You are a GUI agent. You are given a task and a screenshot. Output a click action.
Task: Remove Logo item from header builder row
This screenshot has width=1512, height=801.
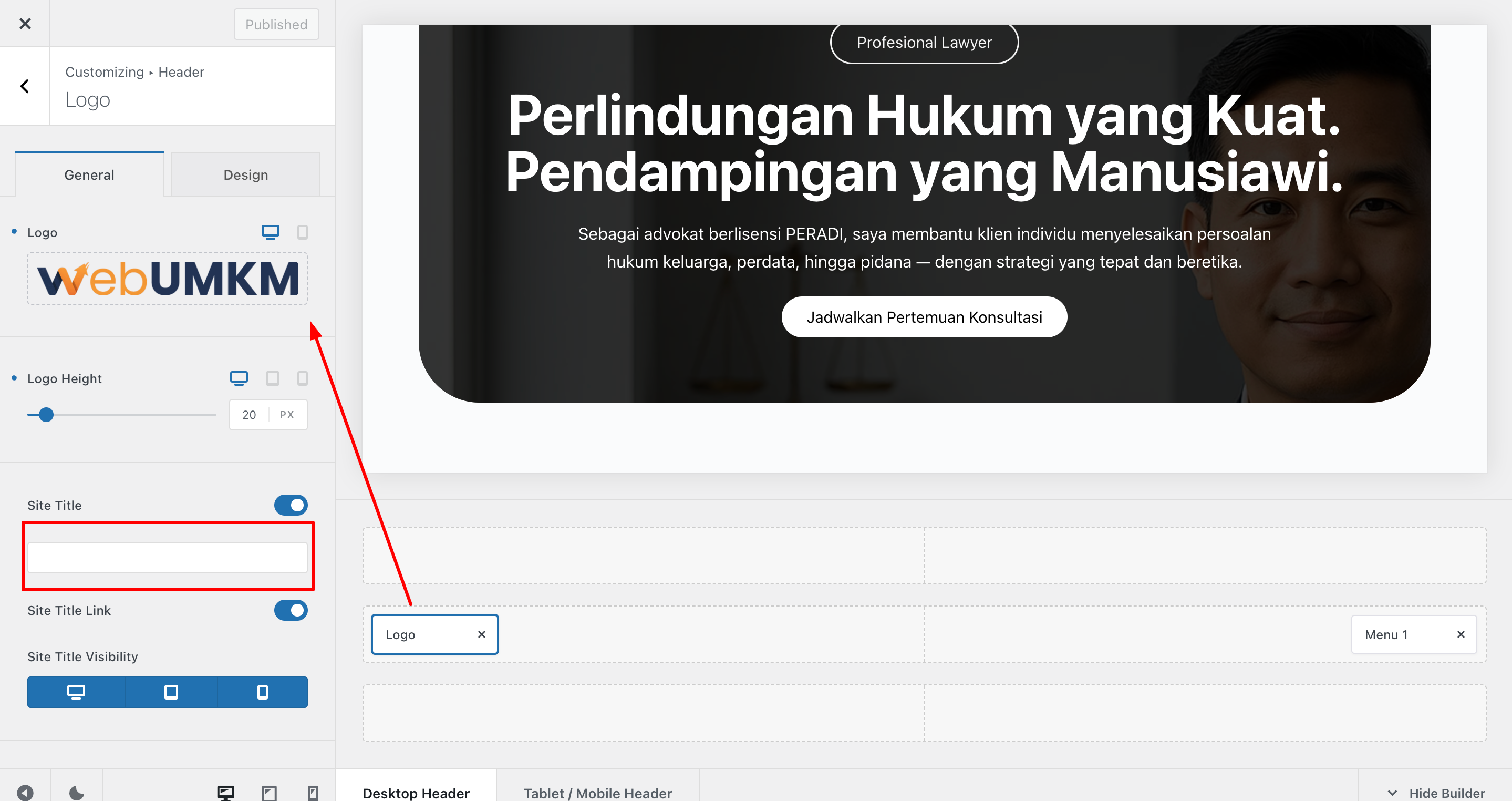(x=481, y=634)
